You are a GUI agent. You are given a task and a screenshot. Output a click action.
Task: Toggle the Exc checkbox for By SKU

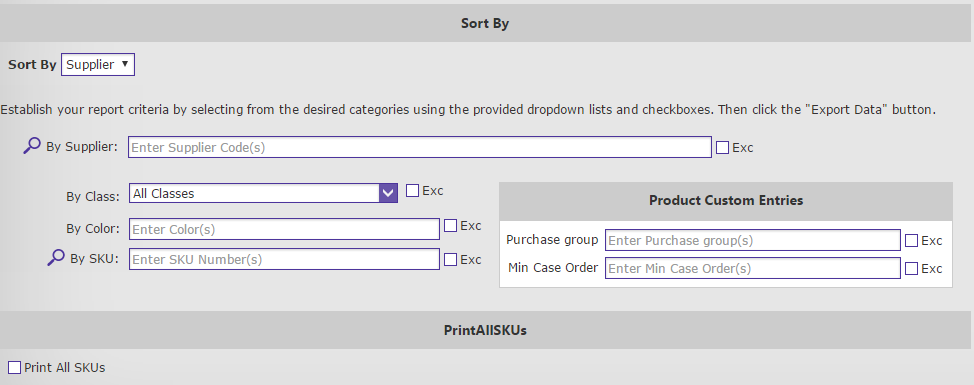coord(450,260)
